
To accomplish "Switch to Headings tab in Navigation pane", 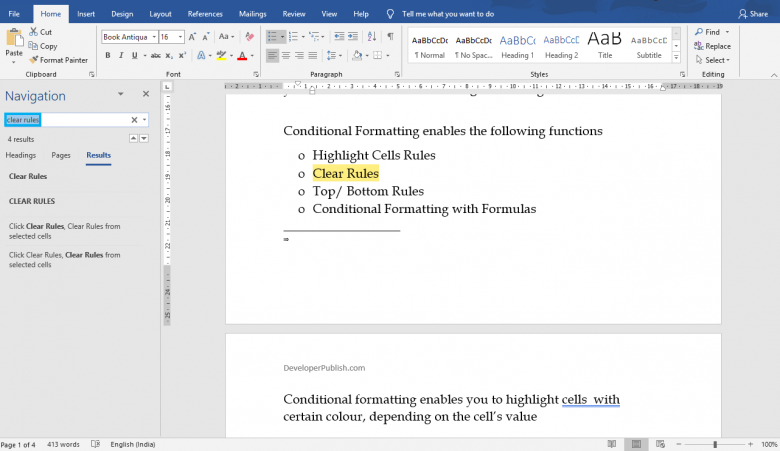I will click(21, 155).
